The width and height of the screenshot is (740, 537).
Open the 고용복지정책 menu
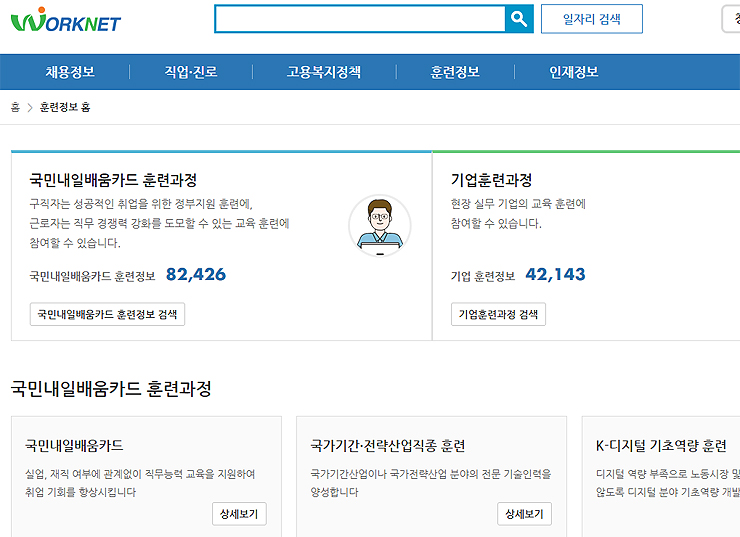pyautogui.click(x=324, y=72)
